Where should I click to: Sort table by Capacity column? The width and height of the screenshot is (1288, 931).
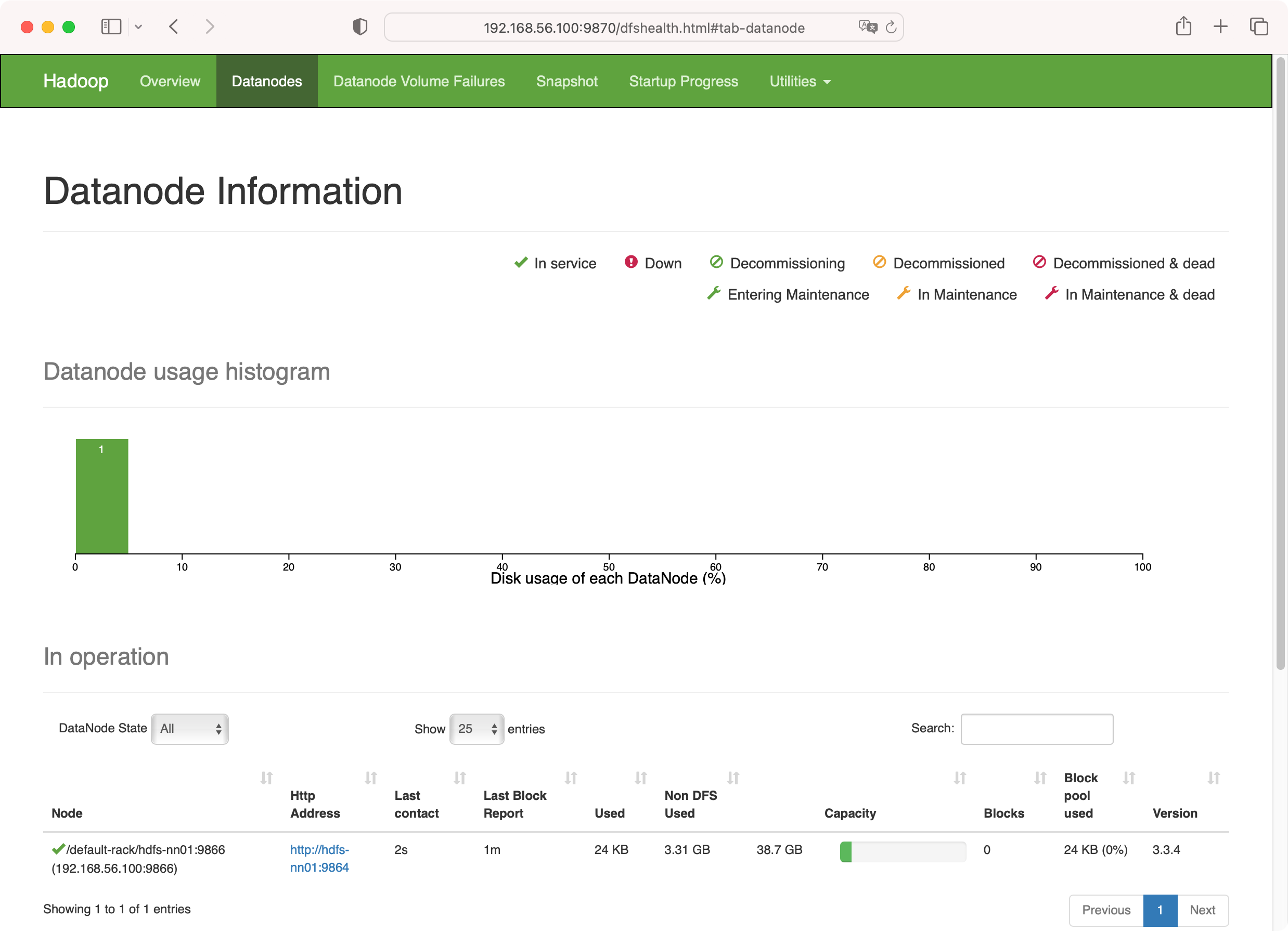point(850,813)
